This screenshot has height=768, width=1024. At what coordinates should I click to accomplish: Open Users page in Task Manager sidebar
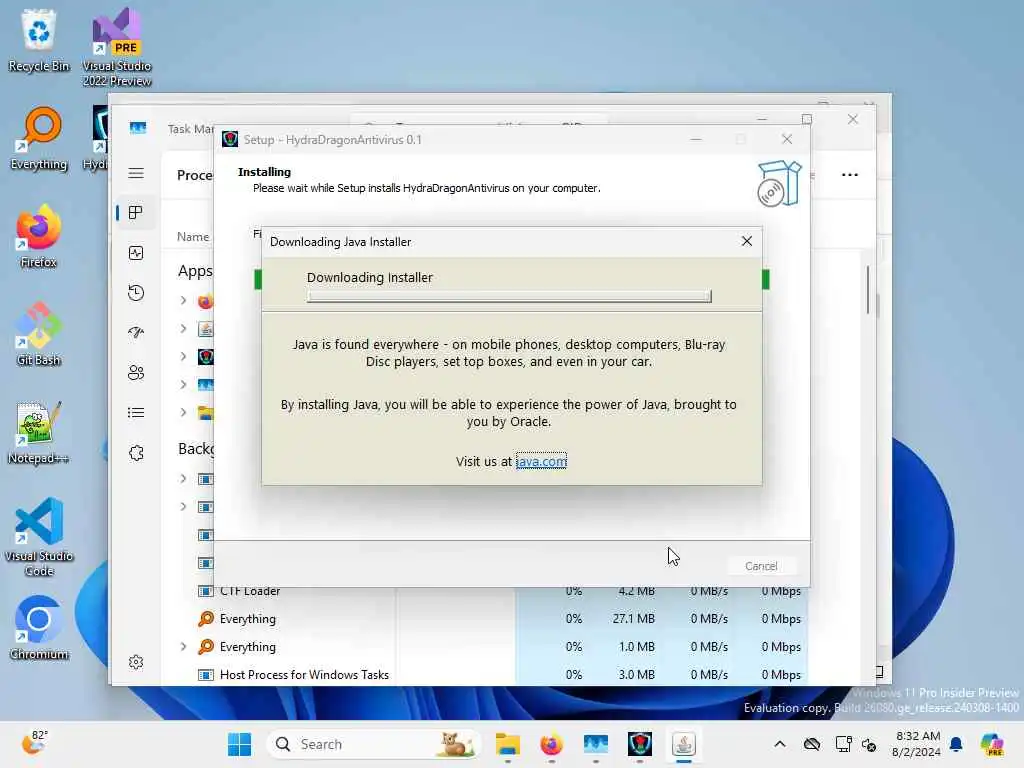pyautogui.click(x=136, y=373)
